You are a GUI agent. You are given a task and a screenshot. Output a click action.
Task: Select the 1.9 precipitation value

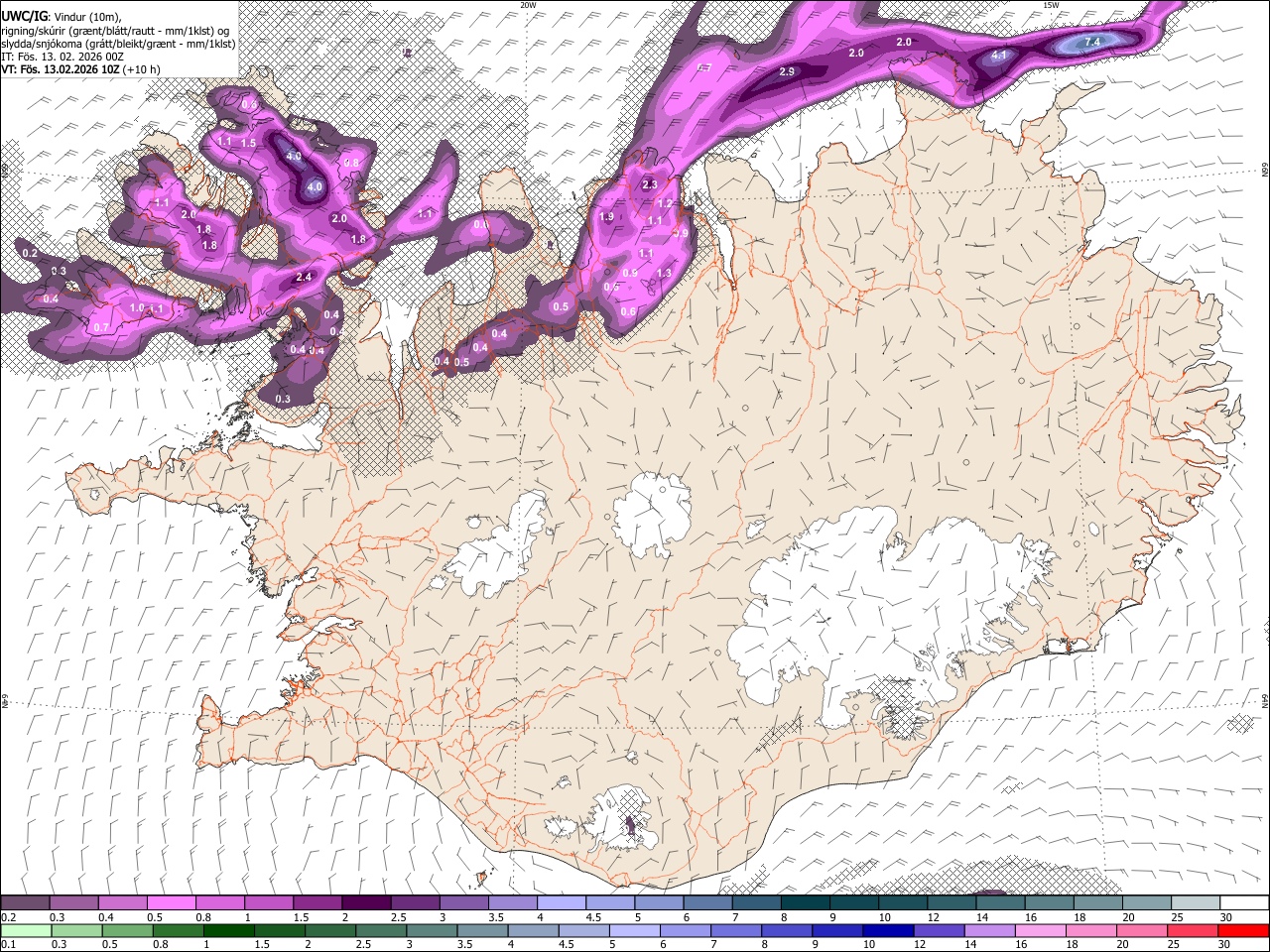click(x=607, y=216)
